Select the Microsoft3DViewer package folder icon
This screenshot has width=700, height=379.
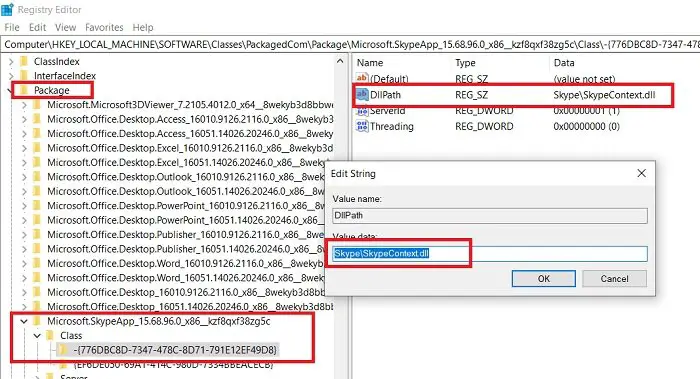point(38,104)
